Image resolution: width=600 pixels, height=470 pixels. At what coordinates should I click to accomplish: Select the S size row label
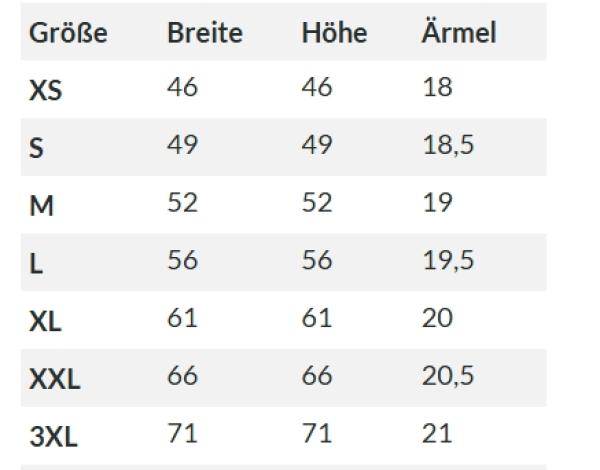tap(37, 149)
